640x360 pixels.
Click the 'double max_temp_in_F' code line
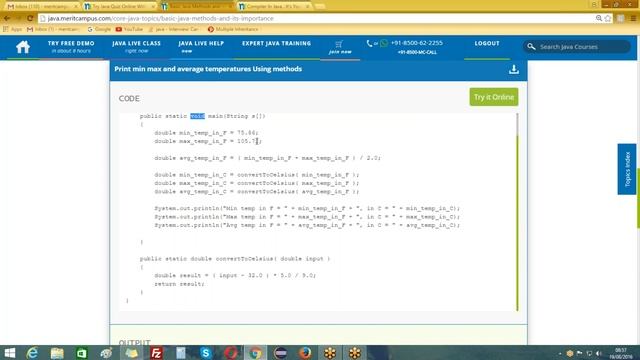[208, 141]
